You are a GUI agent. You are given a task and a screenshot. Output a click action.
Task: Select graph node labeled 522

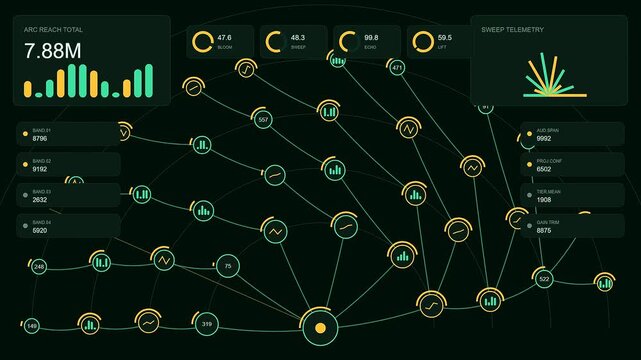(544, 279)
